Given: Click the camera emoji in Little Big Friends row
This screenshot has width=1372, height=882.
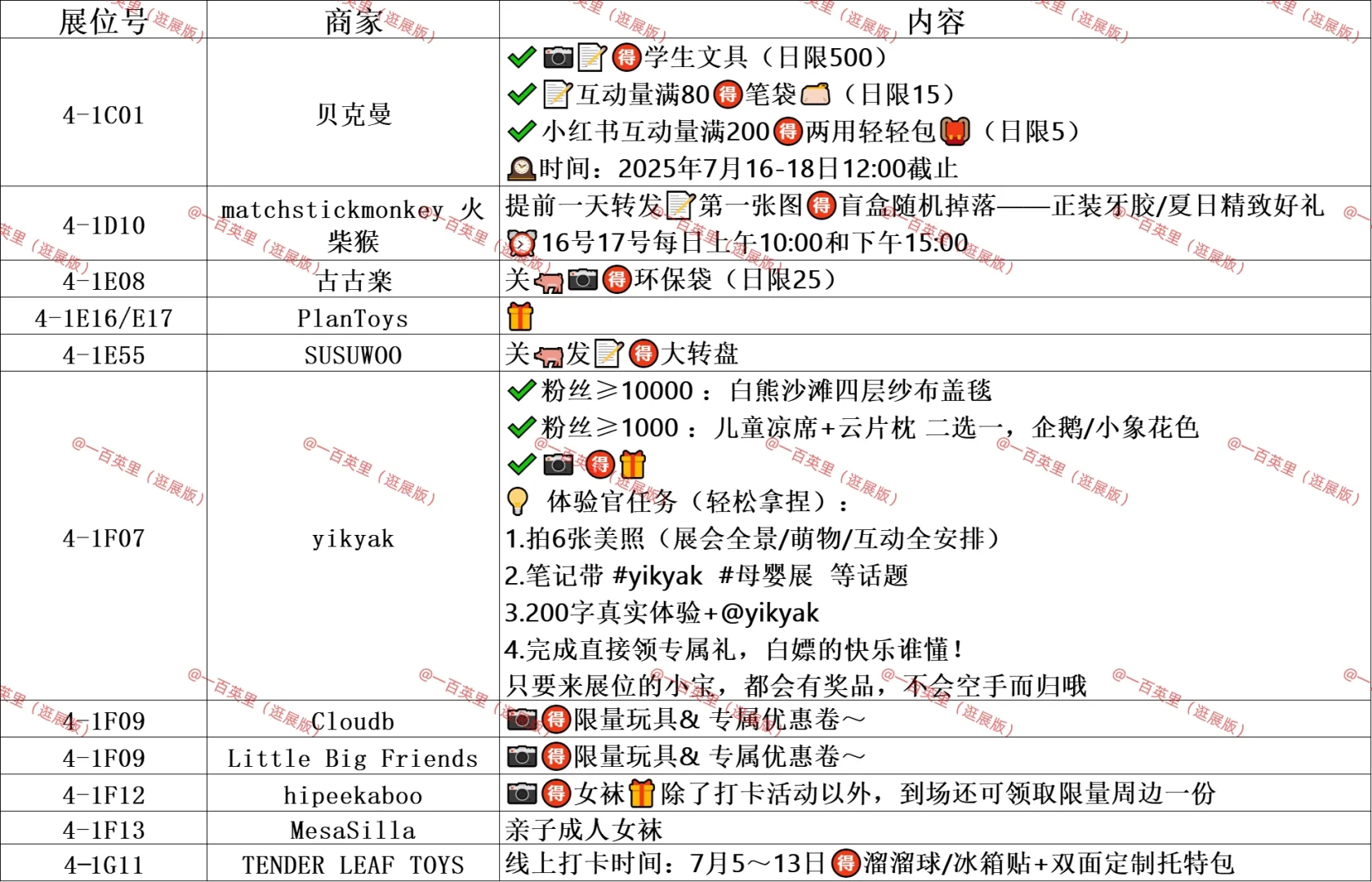Looking at the screenshot, I should 523,756.
